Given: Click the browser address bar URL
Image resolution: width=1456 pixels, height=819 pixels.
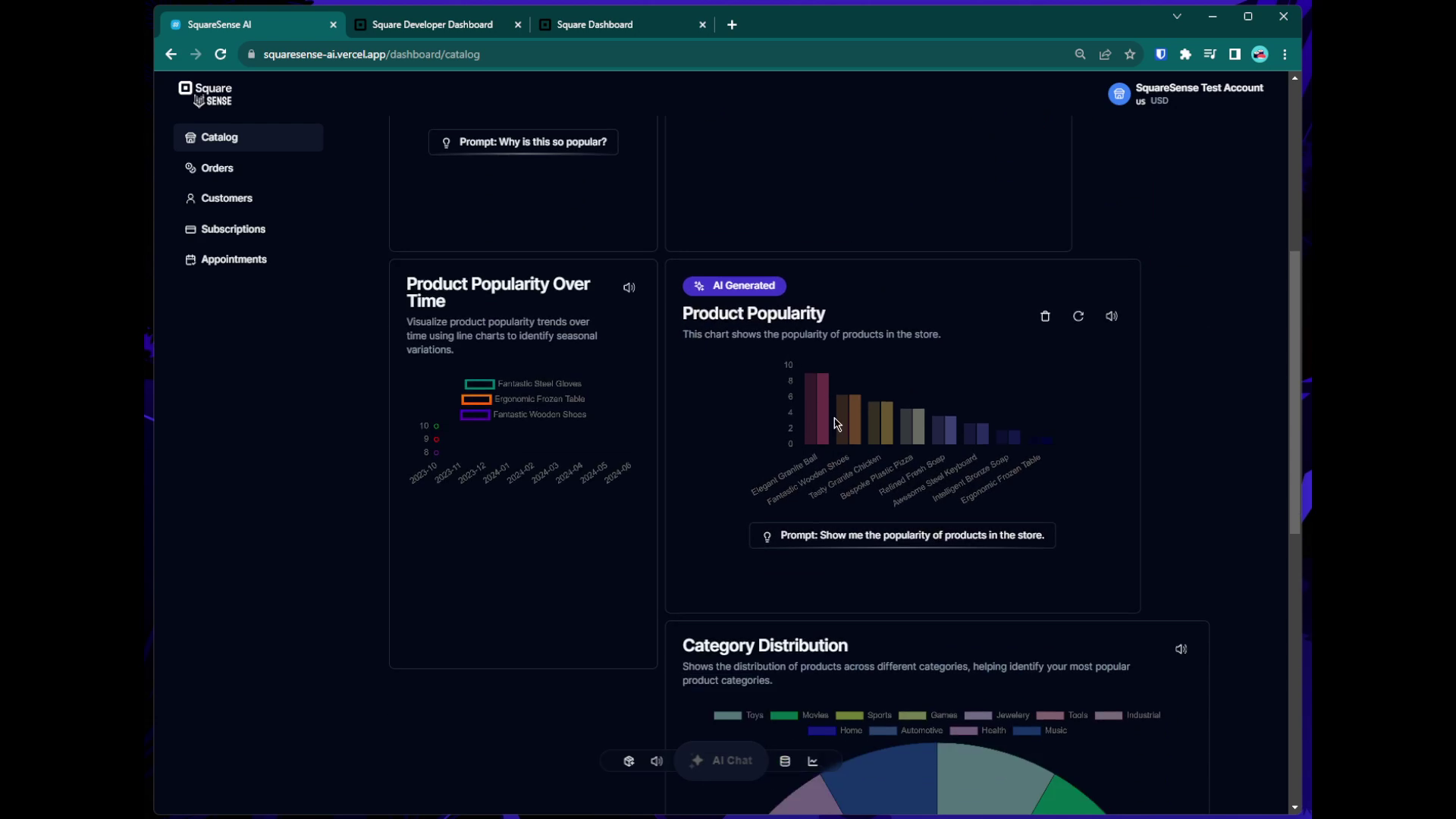Looking at the screenshot, I should point(372,55).
